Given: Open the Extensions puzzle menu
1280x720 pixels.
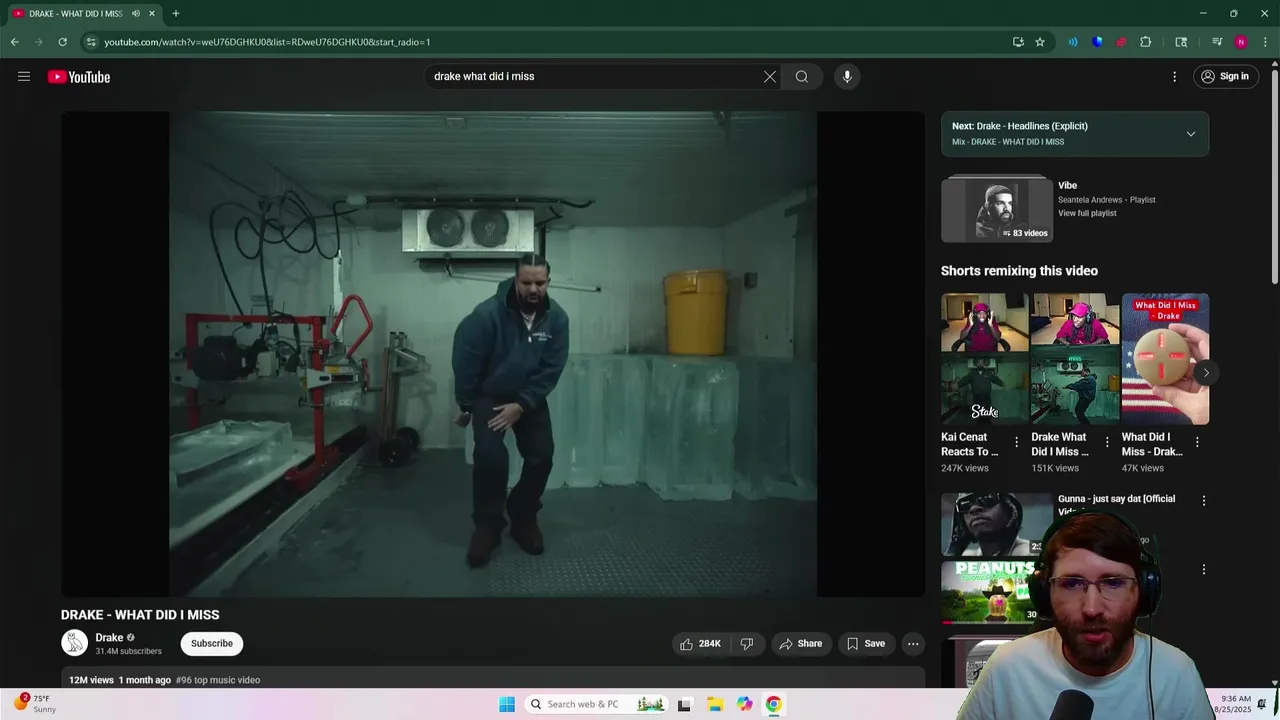Looking at the screenshot, I should pos(1146,42).
